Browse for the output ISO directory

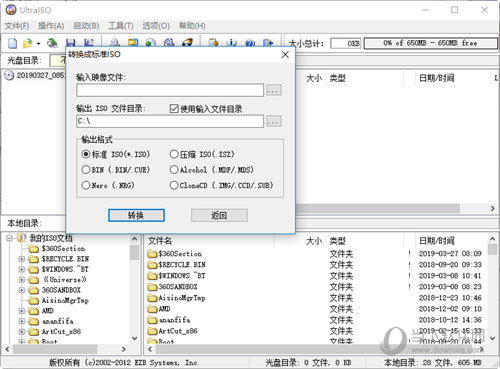[x=274, y=121]
